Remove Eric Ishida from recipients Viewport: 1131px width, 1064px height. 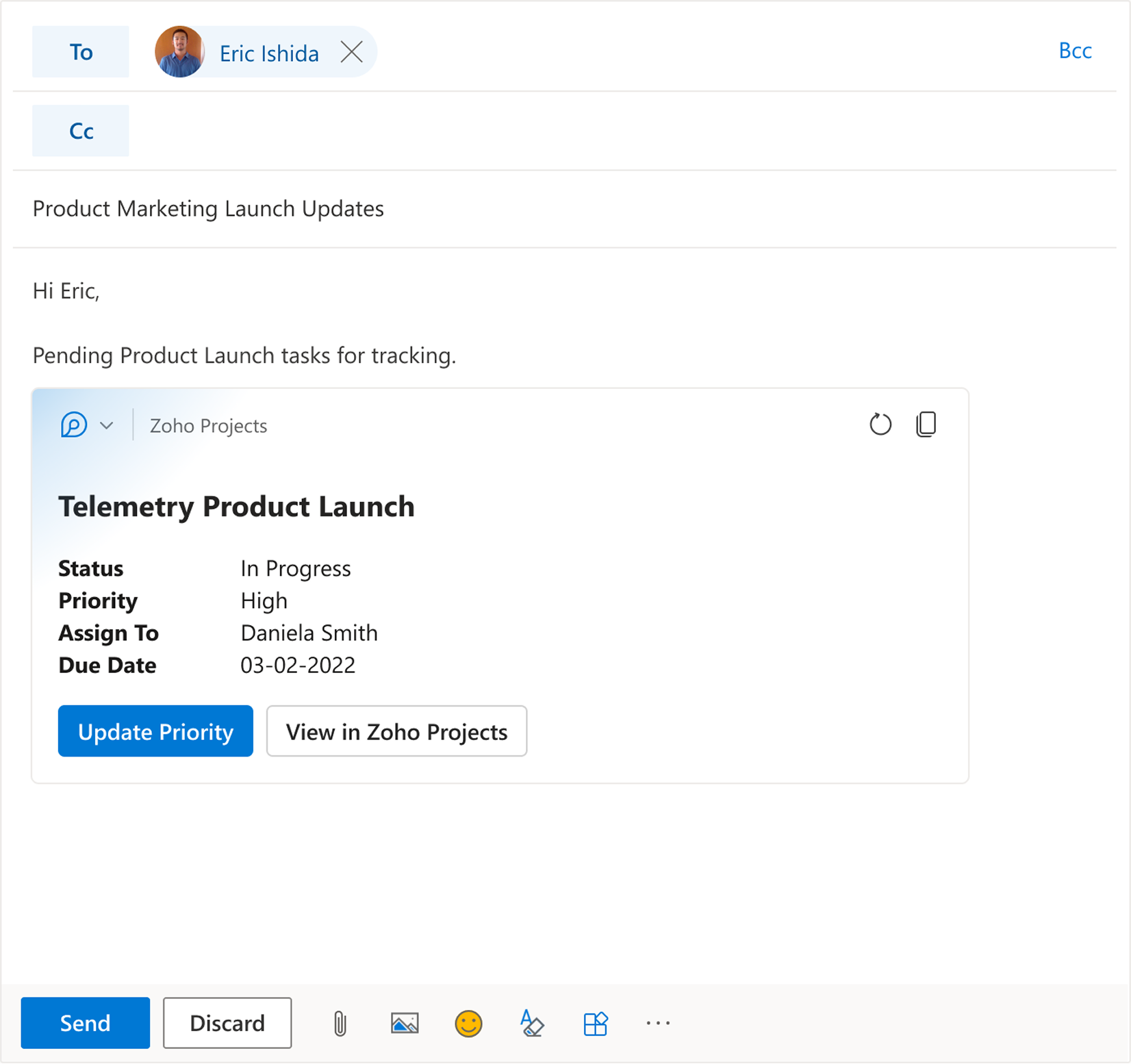352,52
